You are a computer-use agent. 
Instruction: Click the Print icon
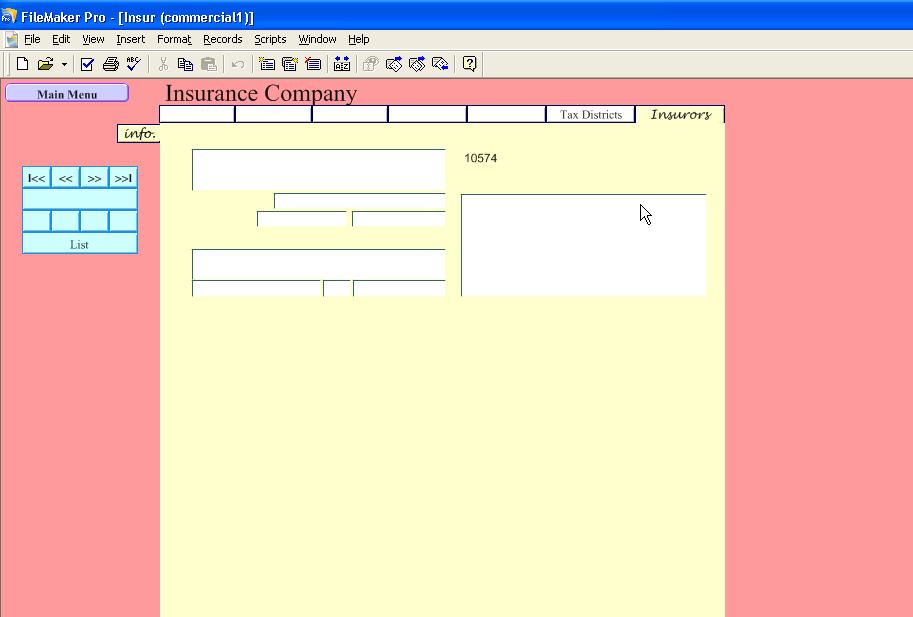point(111,64)
